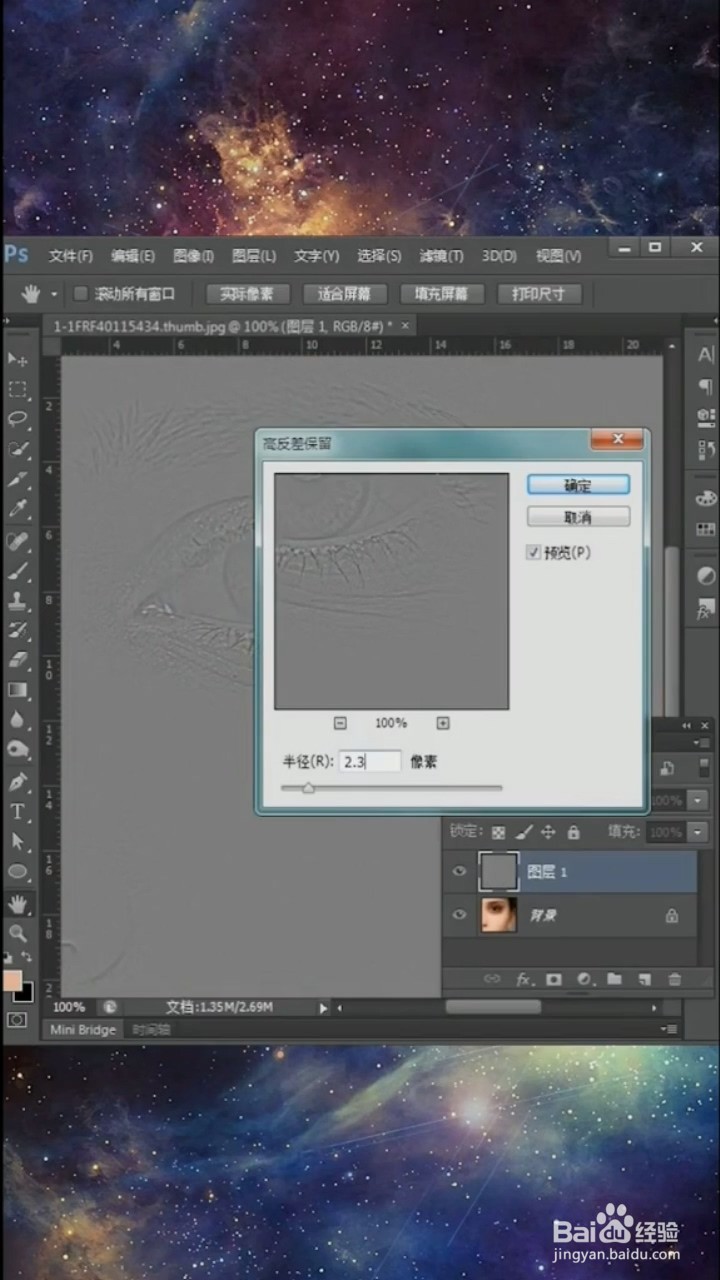Select the Hand tool in toolbox
720x1280 pixels.
tap(18, 904)
